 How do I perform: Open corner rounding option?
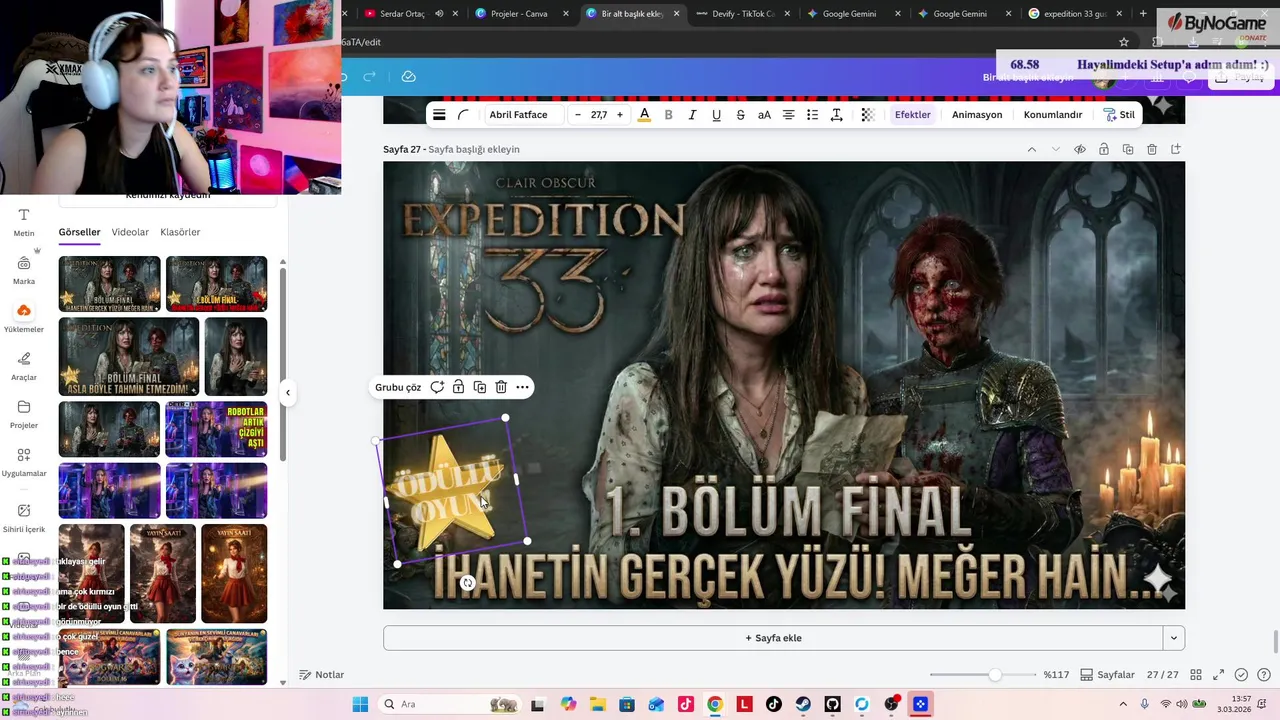(463, 115)
